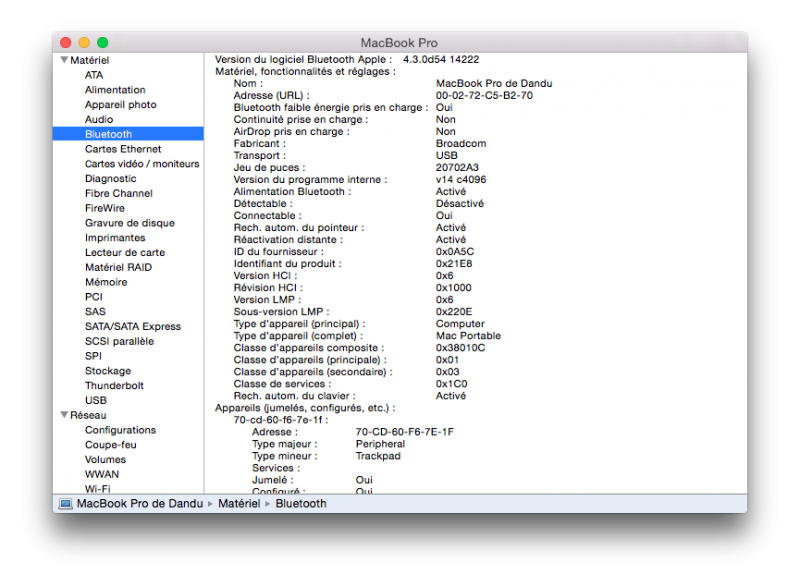Select SCSI parallèle in sidebar

(x=119, y=341)
